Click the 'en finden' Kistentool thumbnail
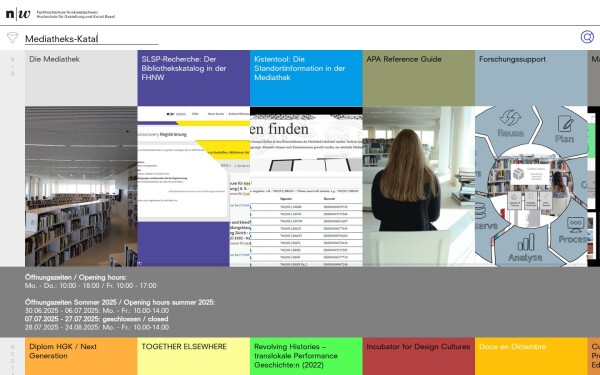 pos(306,186)
